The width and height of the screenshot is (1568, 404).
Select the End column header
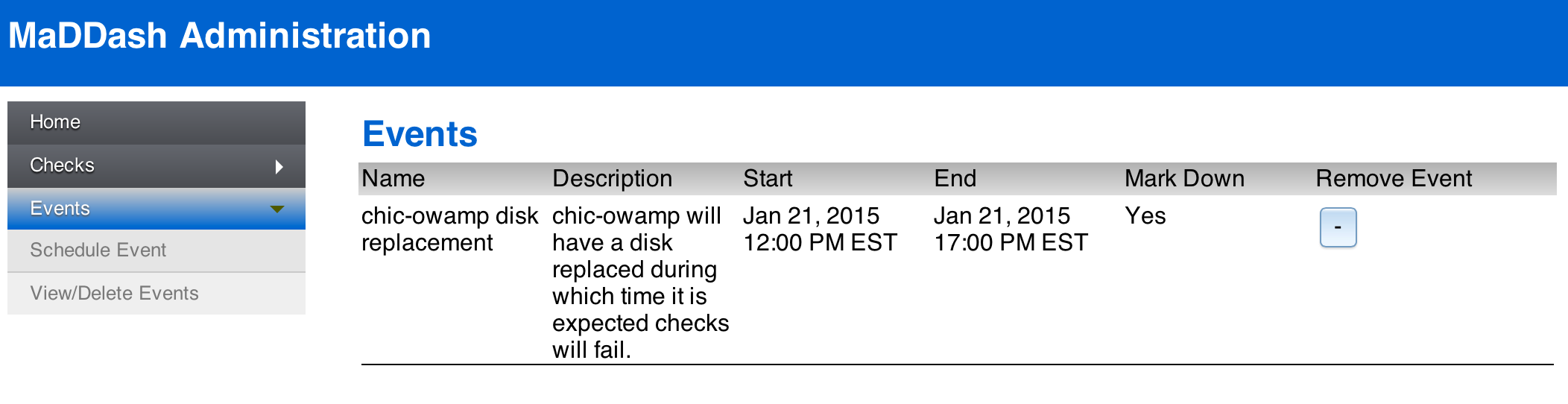pyautogui.click(x=955, y=179)
